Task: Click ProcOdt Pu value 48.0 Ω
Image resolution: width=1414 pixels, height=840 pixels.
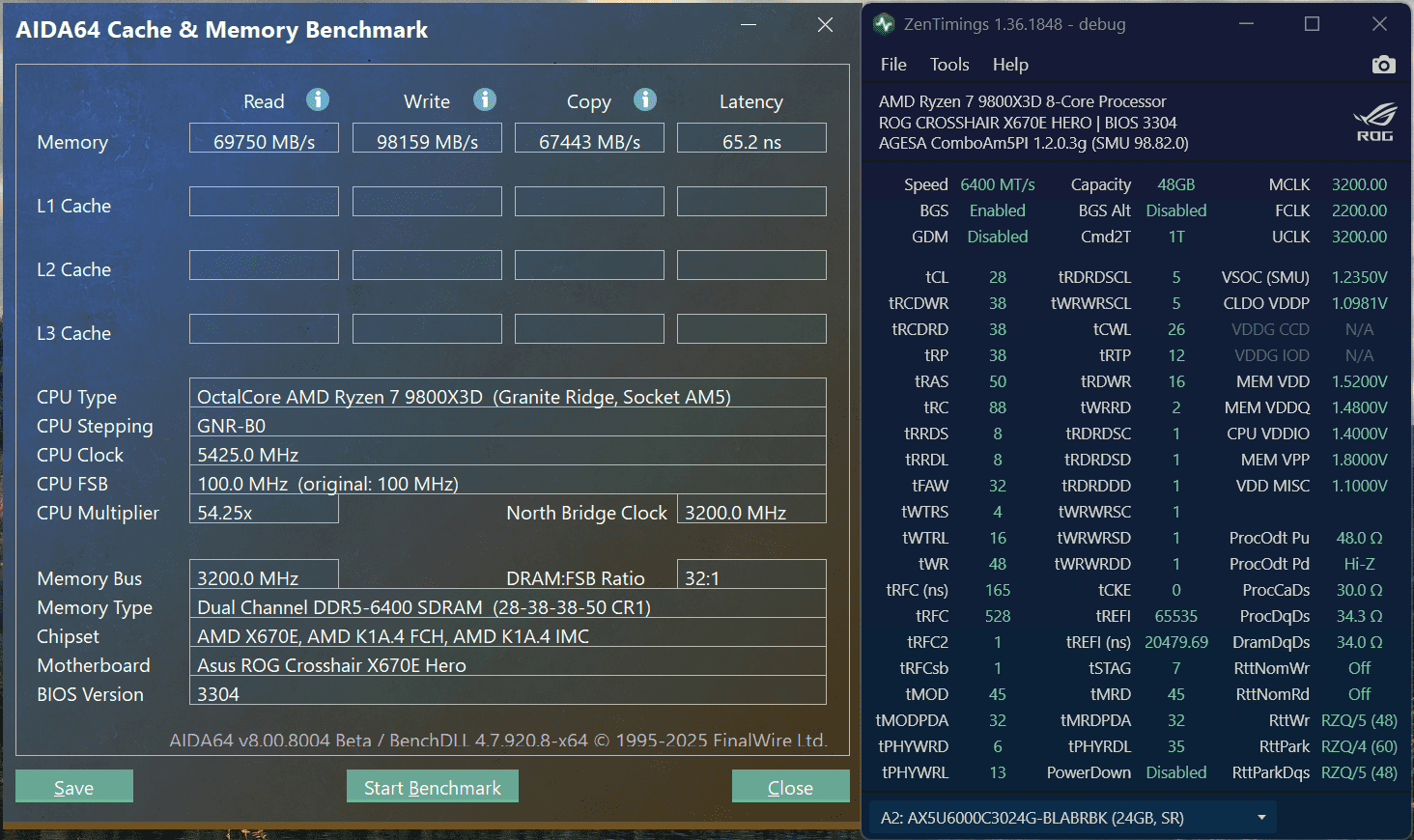Action: pyautogui.click(x=1359, y=538)
